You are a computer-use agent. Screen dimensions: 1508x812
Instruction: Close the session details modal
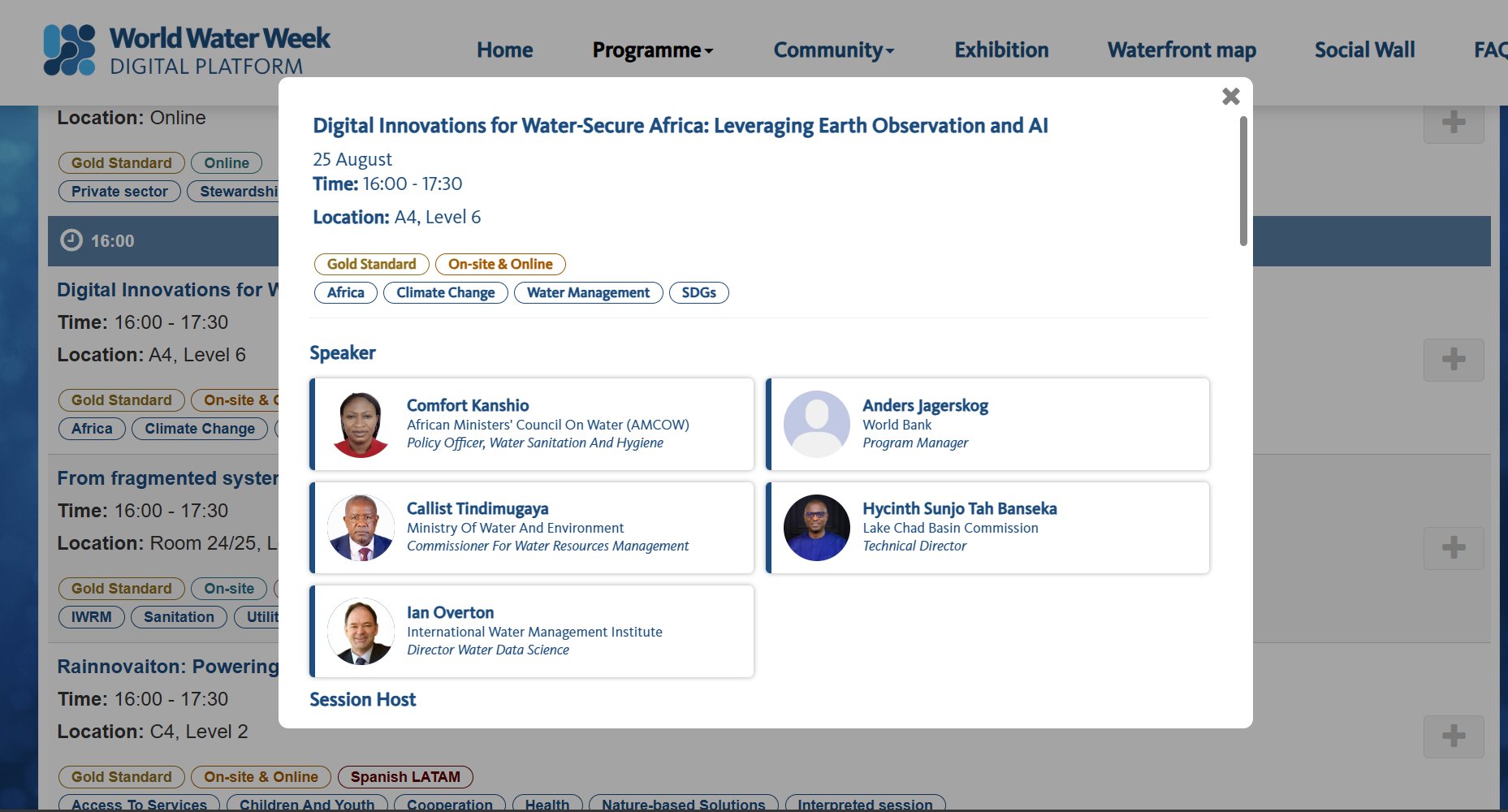1230,97
